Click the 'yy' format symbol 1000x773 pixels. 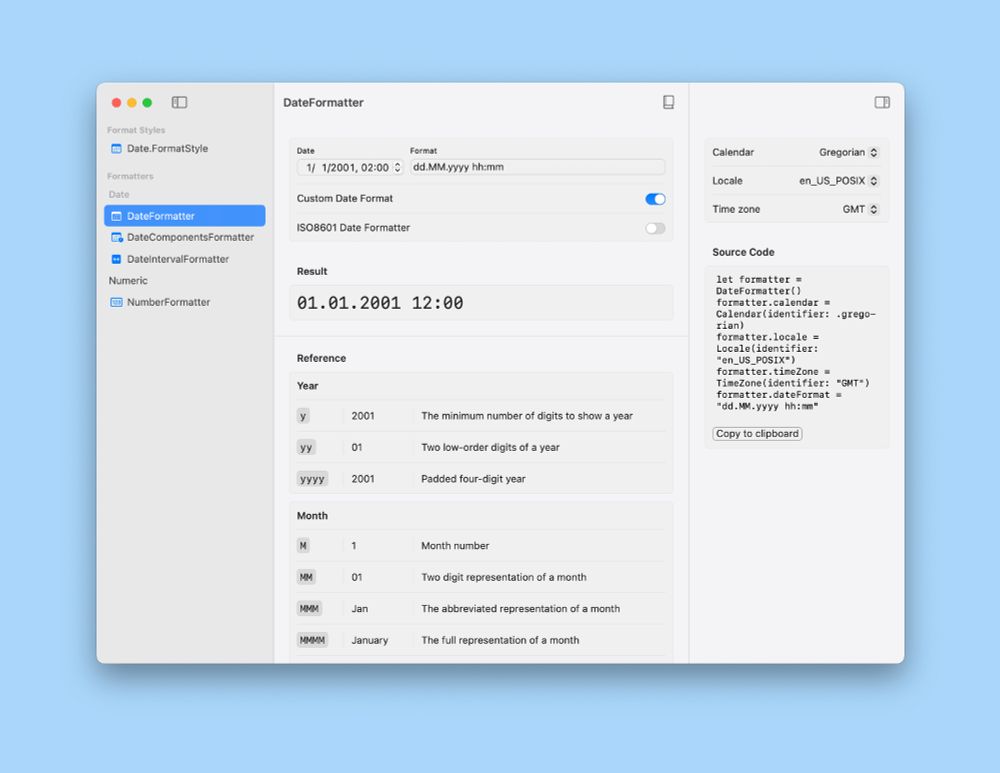(x=306, y=448)
